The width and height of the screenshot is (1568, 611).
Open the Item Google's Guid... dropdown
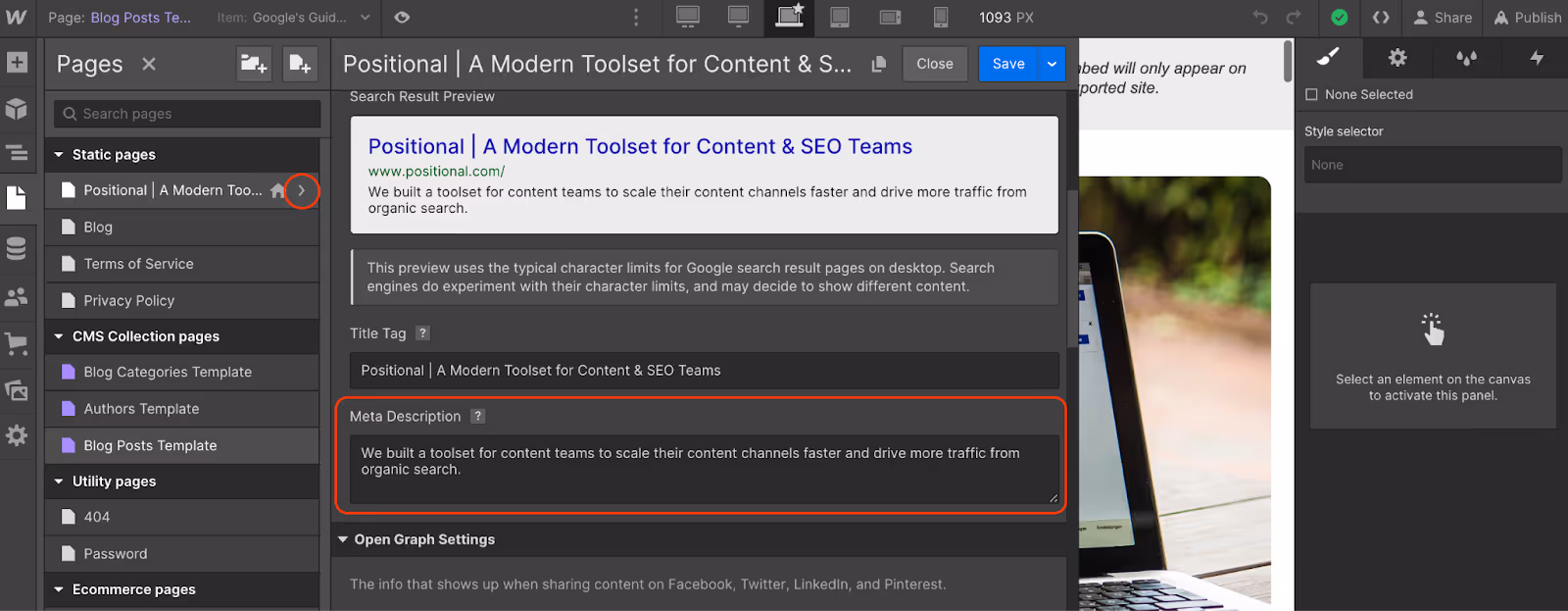(294, 18)
